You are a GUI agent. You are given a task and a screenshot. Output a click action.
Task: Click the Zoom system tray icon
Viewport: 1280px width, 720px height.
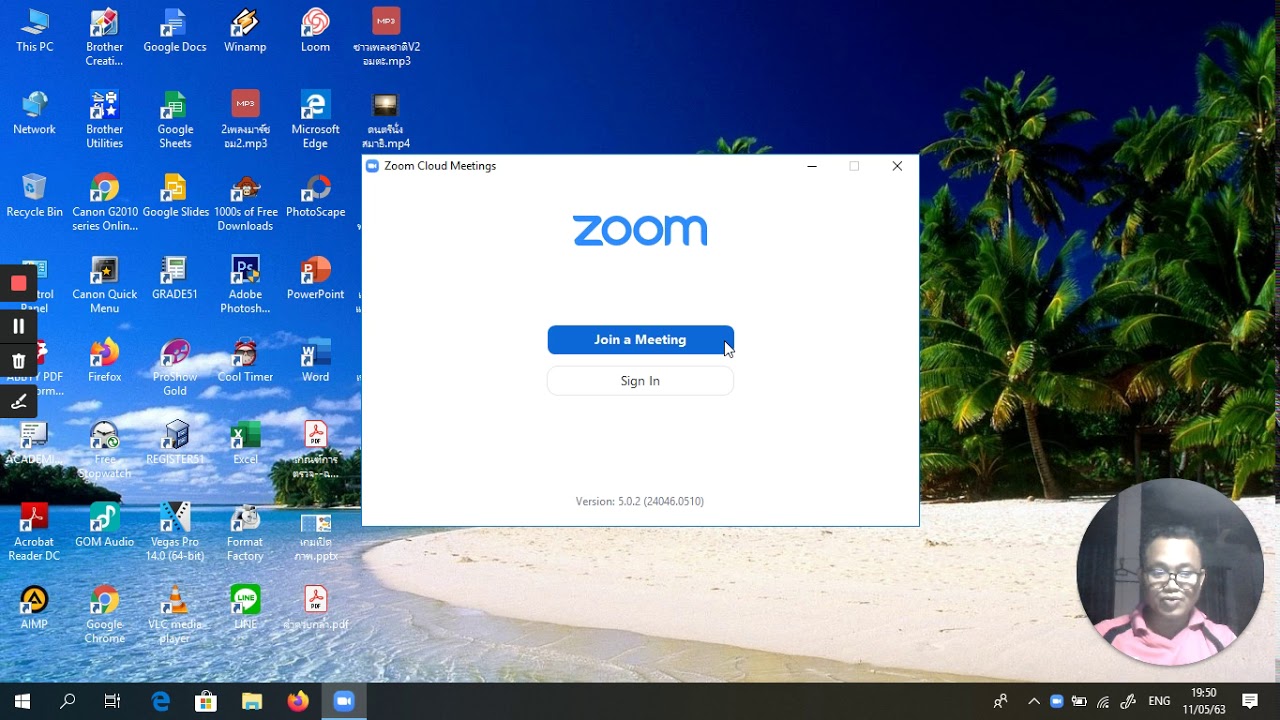[1057, 701]
